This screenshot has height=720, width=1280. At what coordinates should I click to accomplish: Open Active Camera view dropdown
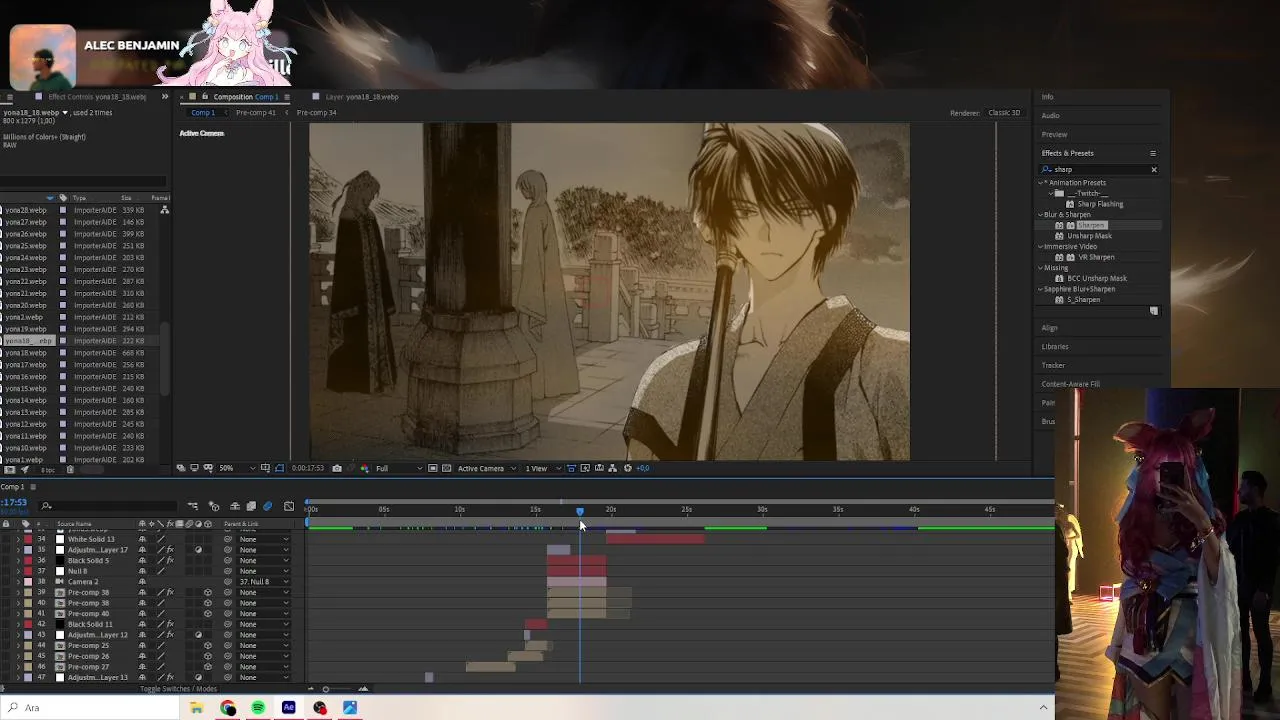point(486,468)
